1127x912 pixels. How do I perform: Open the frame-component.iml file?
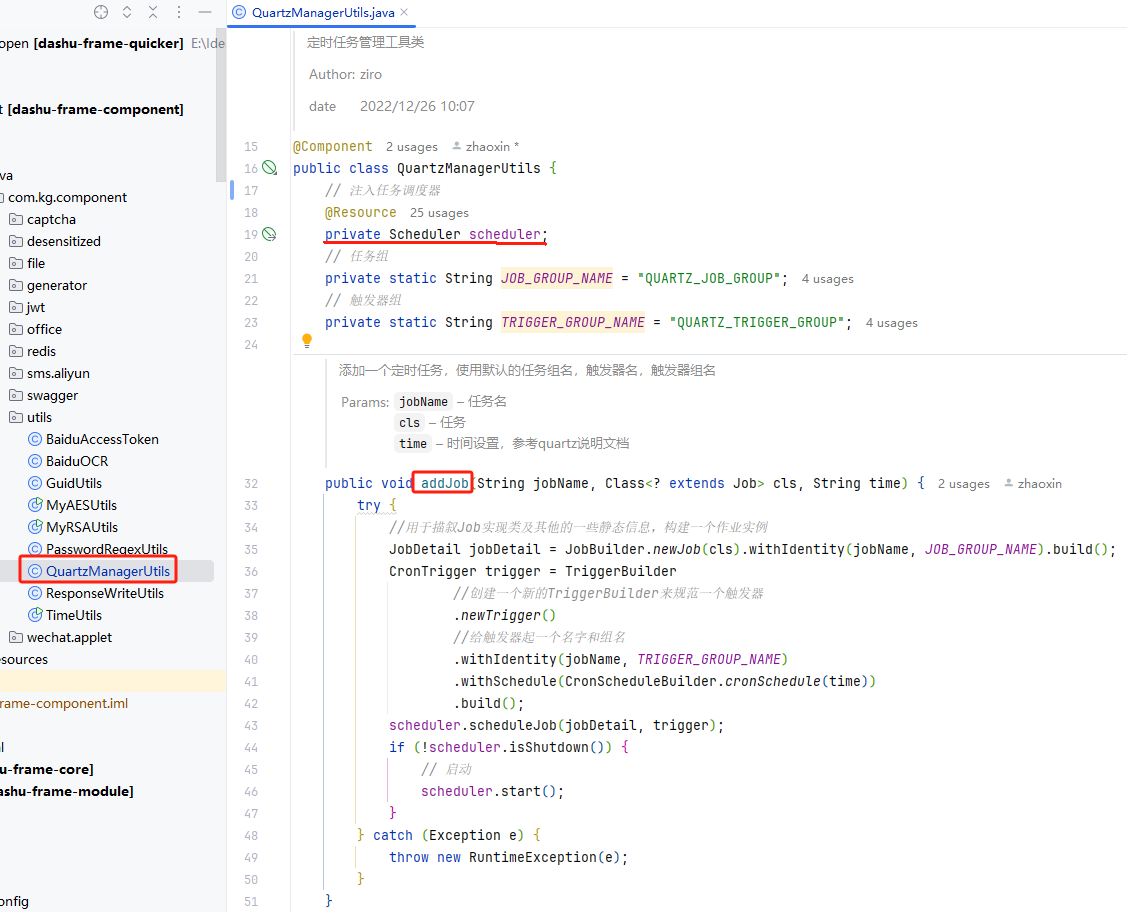tap(64, 704)
